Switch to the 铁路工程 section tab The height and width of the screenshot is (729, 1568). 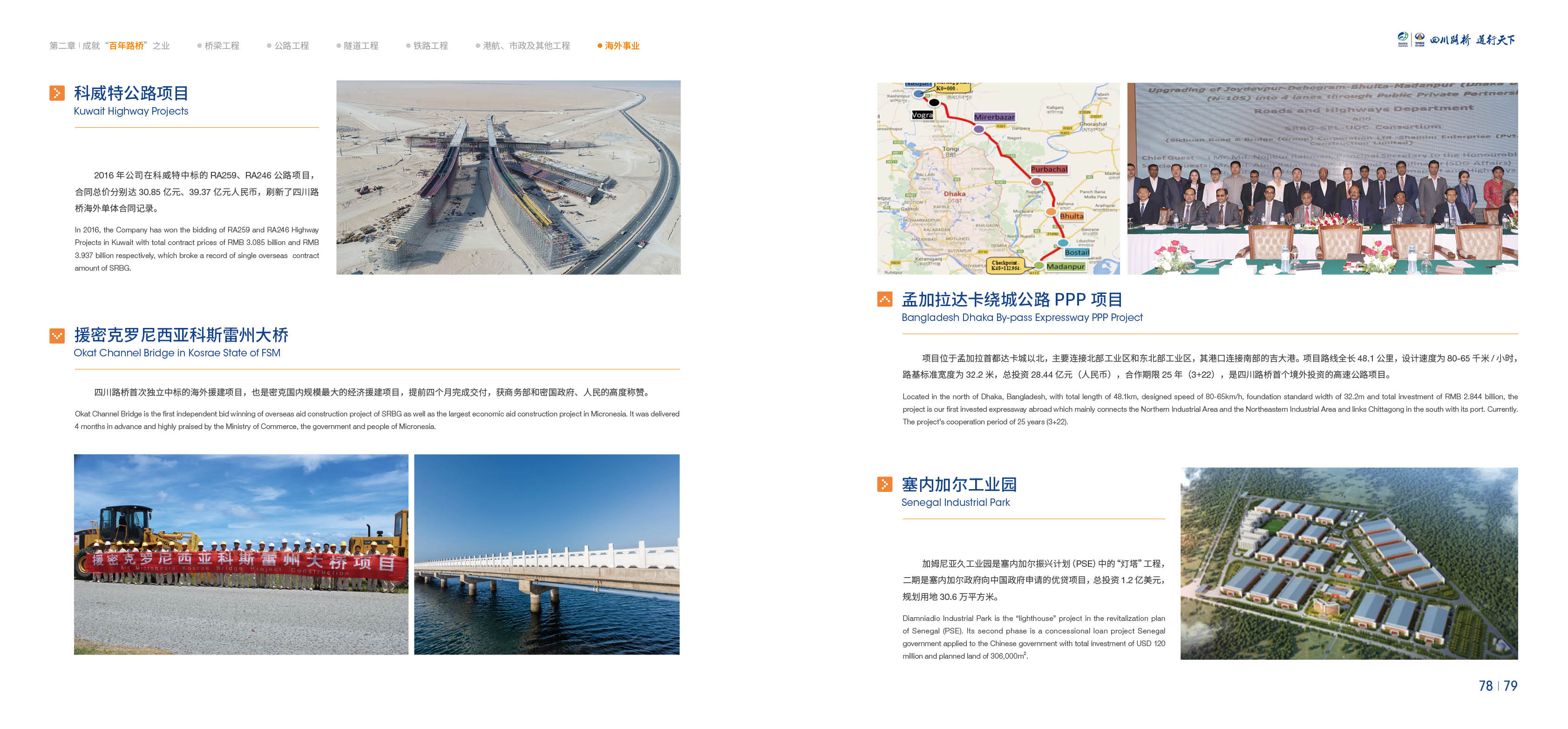tap(430, 46)
